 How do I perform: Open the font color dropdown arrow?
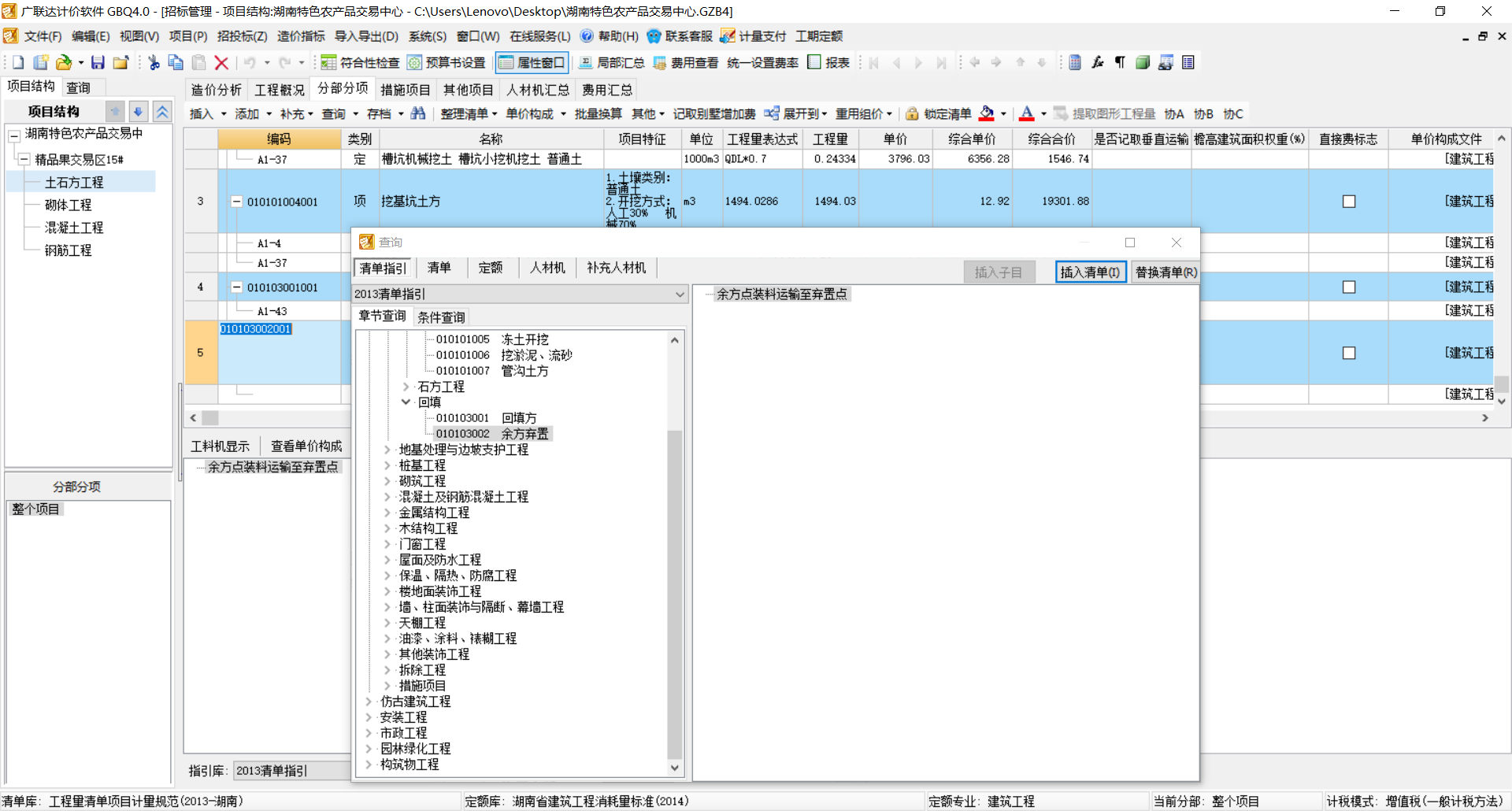[x=1043, y=114]
